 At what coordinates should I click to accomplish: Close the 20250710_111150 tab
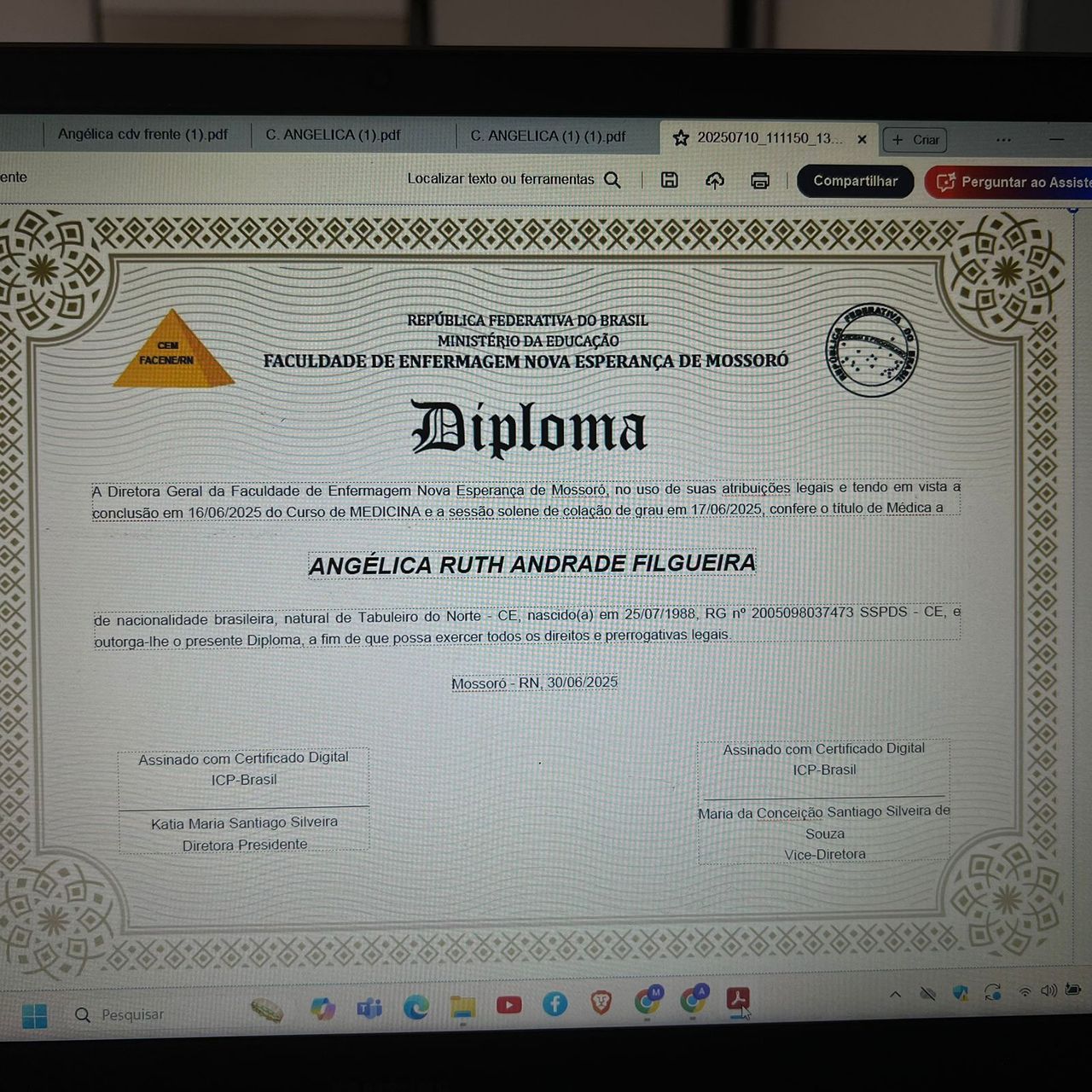(862, 139)
